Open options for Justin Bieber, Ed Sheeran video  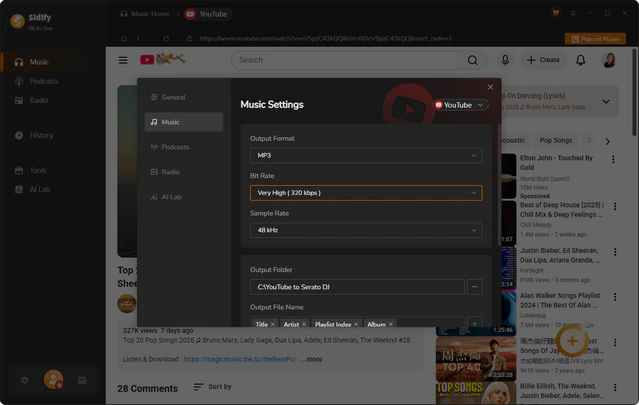[x=615, y=252]
